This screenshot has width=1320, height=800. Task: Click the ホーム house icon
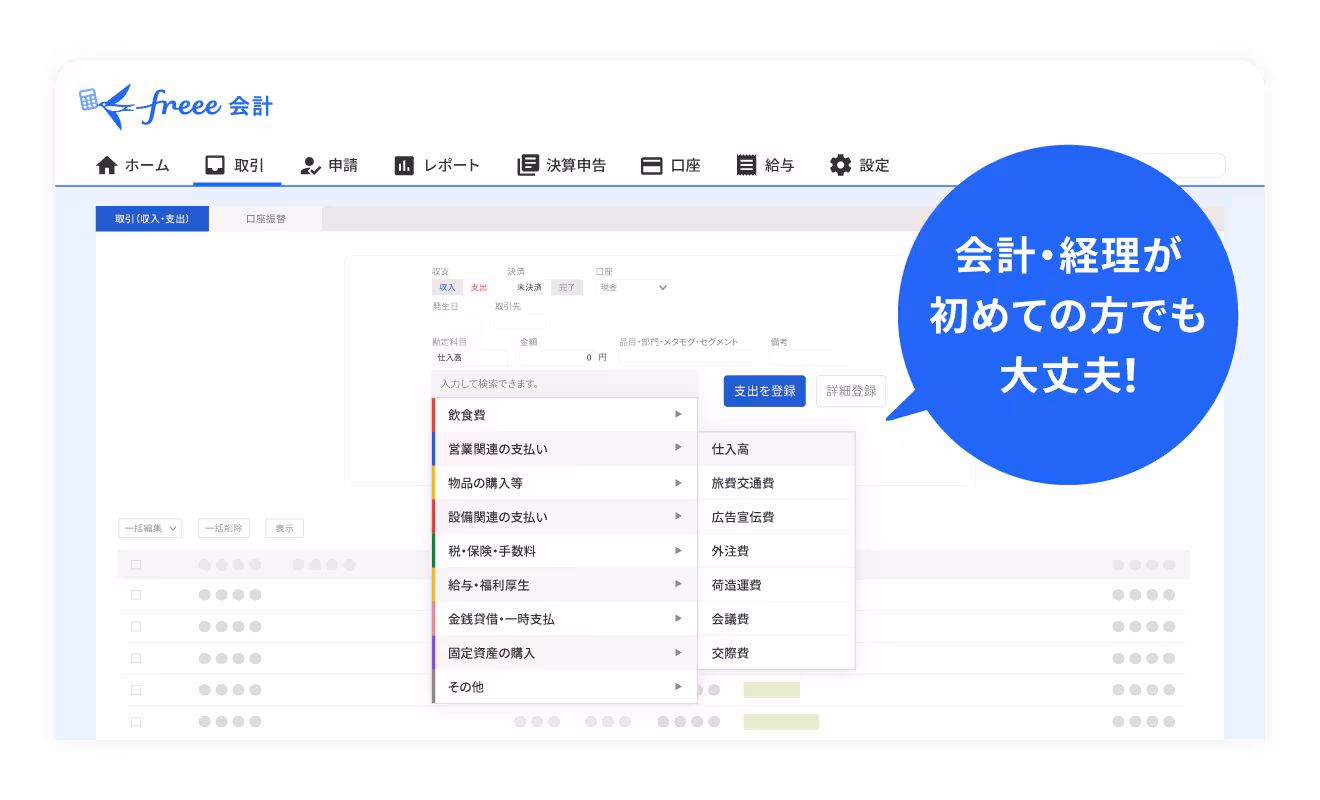pos(107,166)
